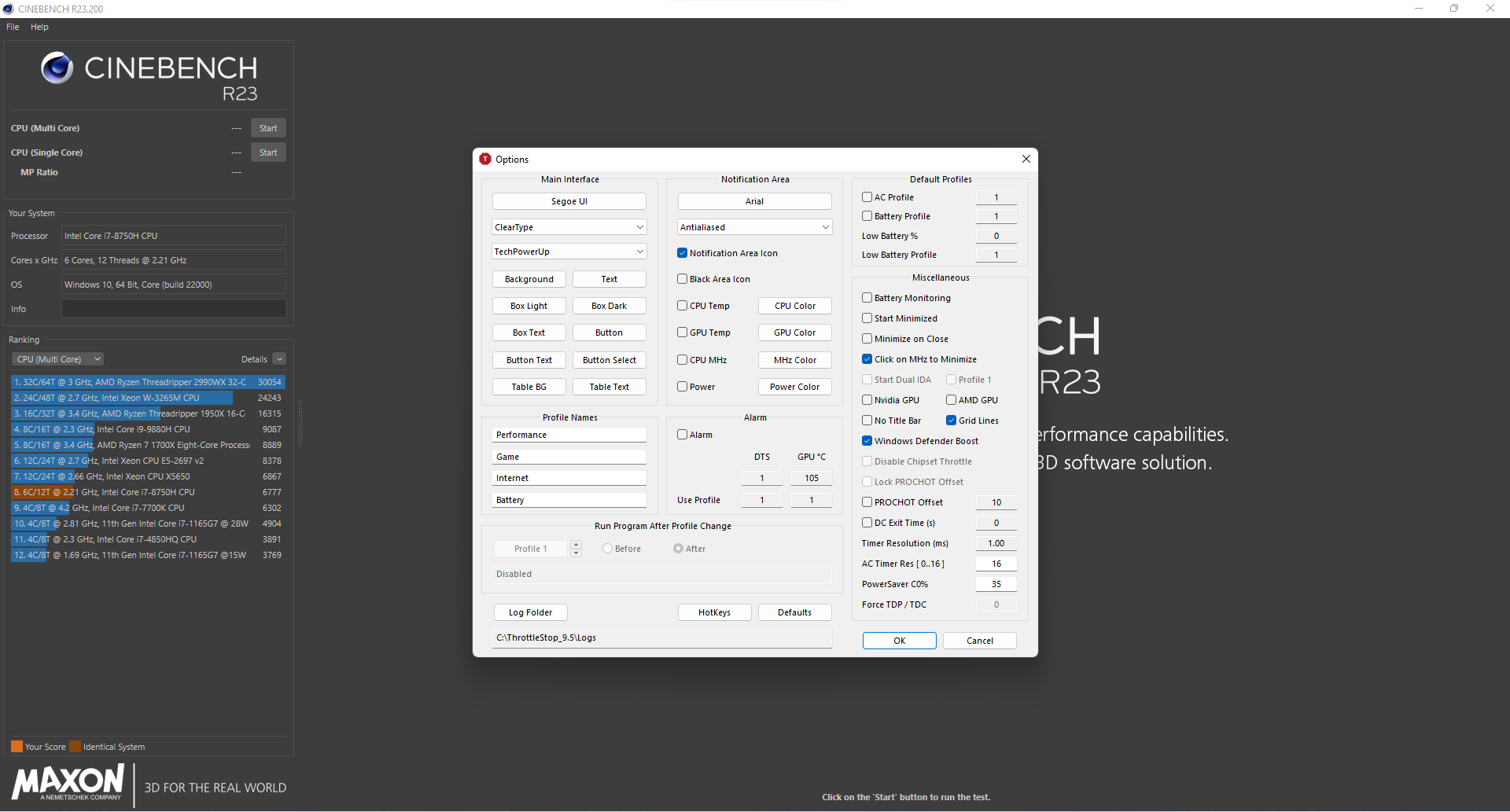The image size is (1510, 812).
Task: Click the Arial font button
Action: 755,201
